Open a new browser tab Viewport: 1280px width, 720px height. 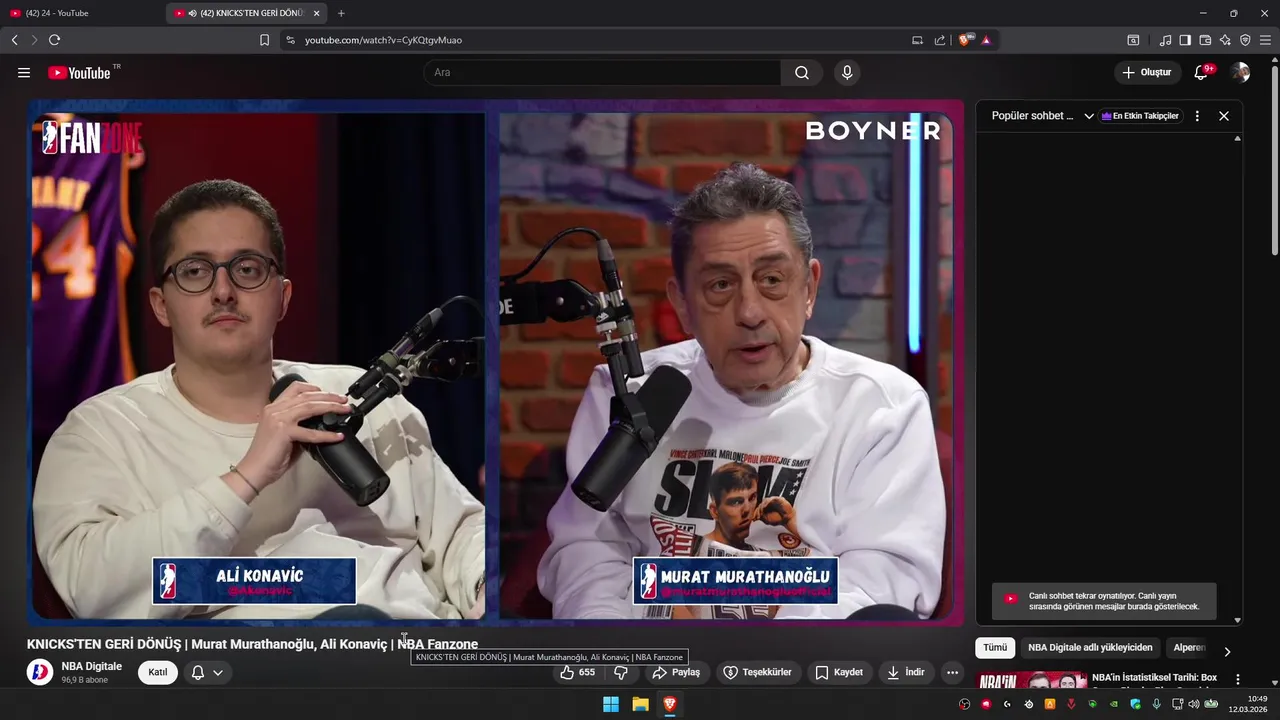tap(341, 13)
